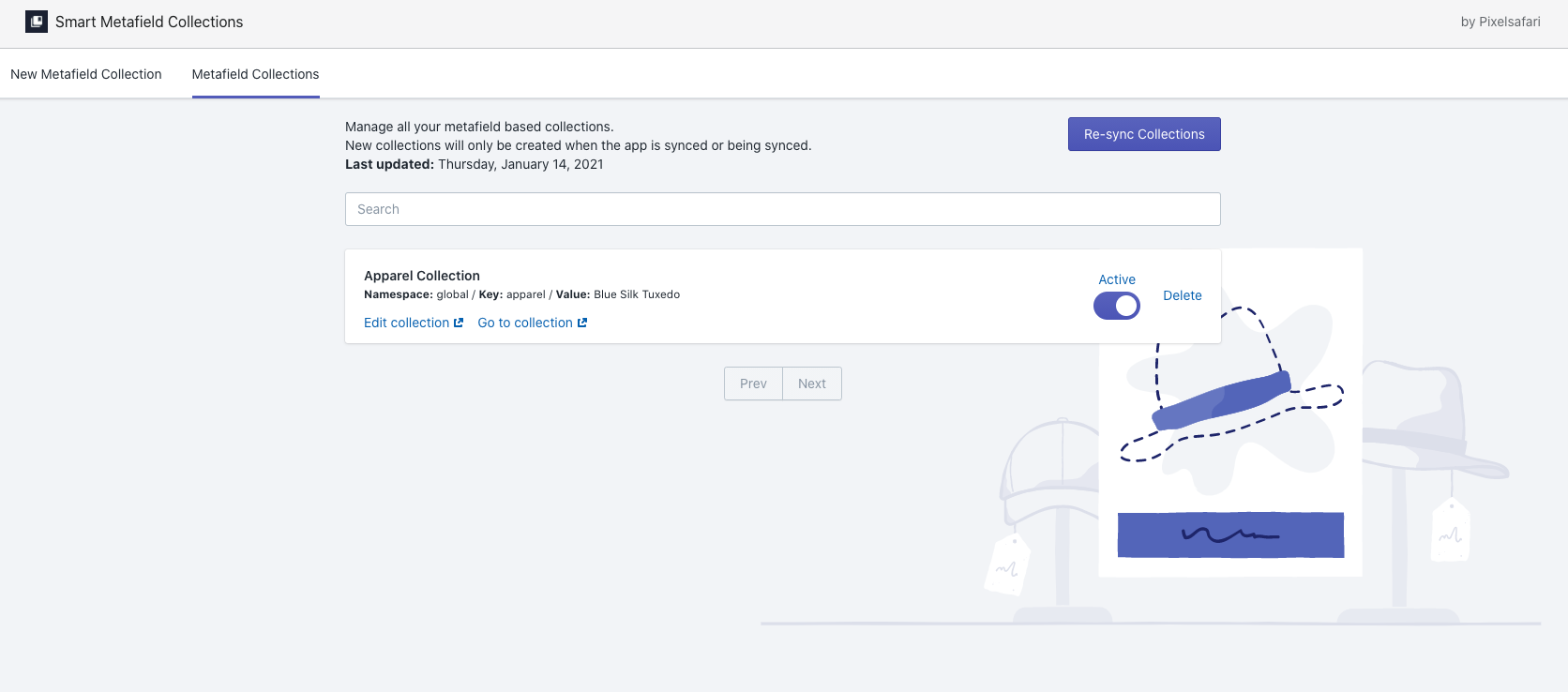Disable the Apparel Collection active toggle
The height and width of the screenshot is (692, 1568).
pyautogui.click(x=1116, y=306)
